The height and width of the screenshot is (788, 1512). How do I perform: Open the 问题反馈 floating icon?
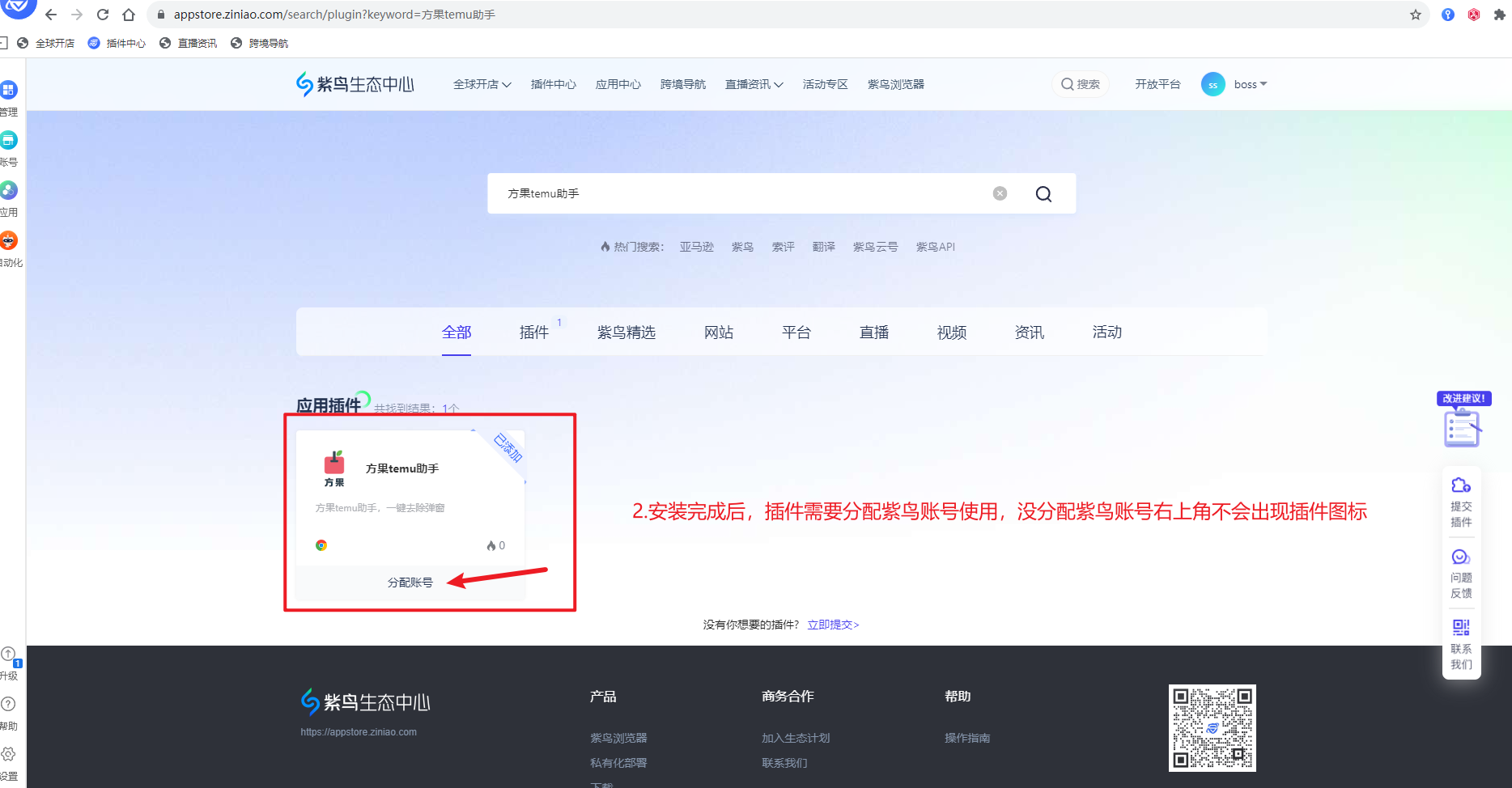coord(1461,557)
